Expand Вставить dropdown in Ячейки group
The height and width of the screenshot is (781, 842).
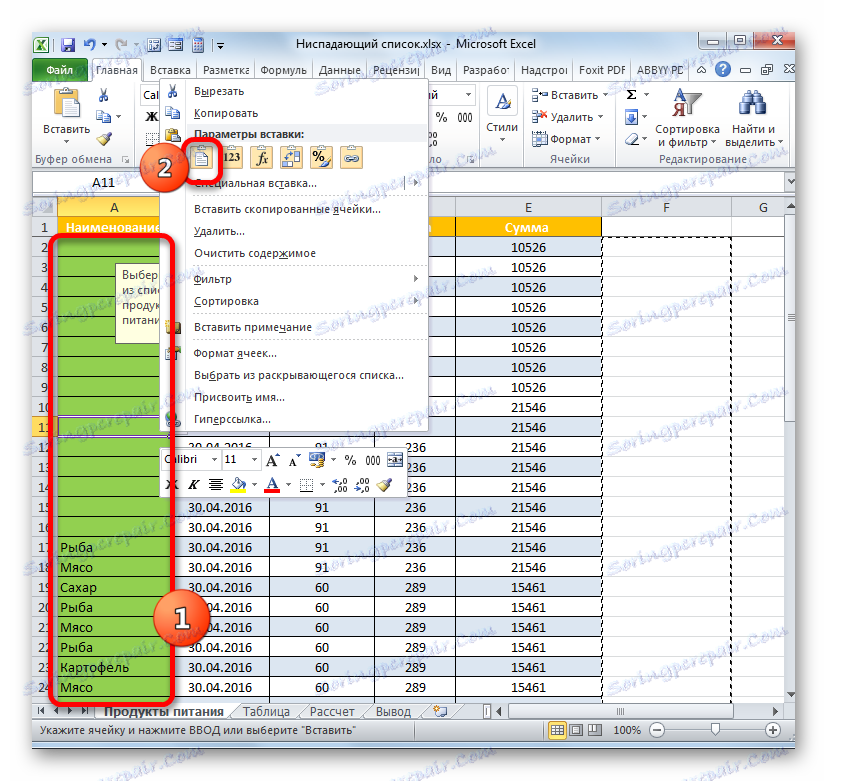(605, 95)
